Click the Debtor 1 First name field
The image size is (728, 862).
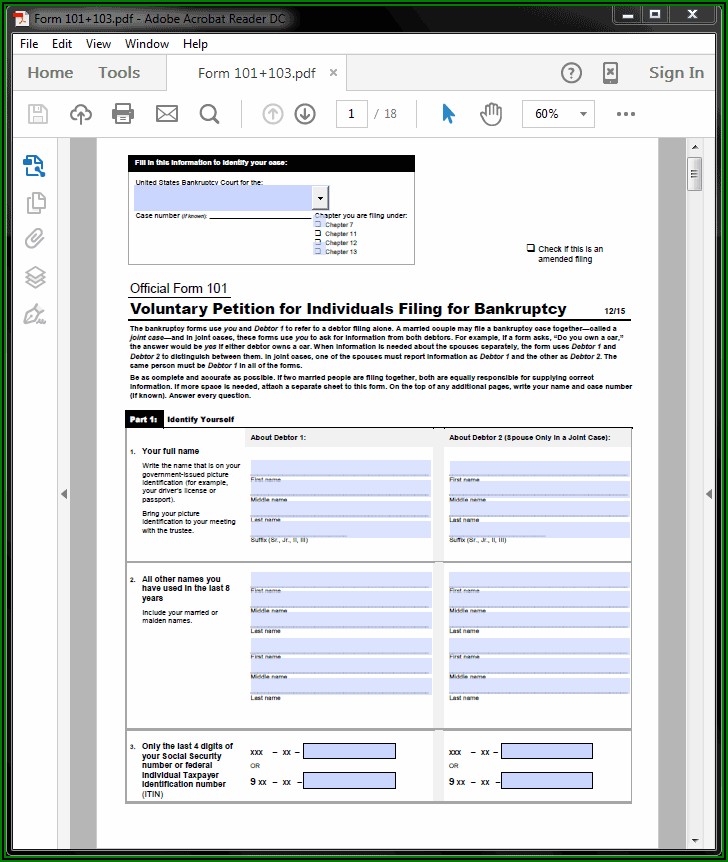340,468
